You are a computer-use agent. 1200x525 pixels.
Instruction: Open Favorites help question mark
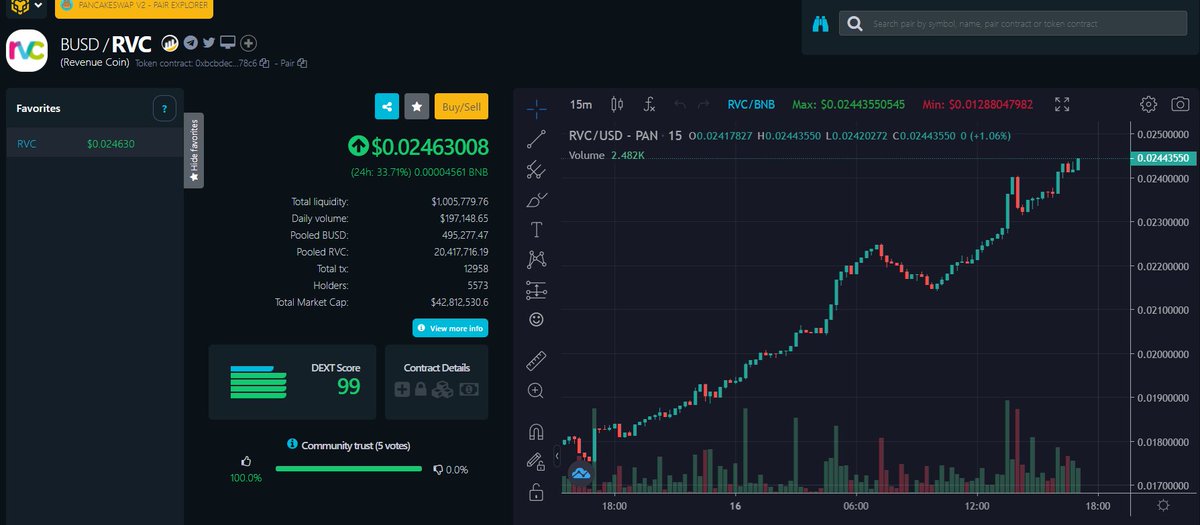click(x=165, y=108)
